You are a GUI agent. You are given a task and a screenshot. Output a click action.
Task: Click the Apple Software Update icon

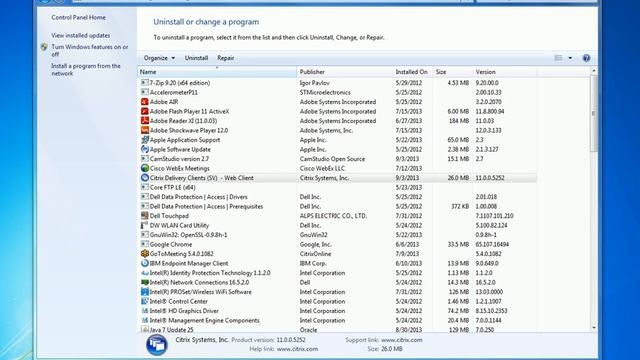pos(144,149)
